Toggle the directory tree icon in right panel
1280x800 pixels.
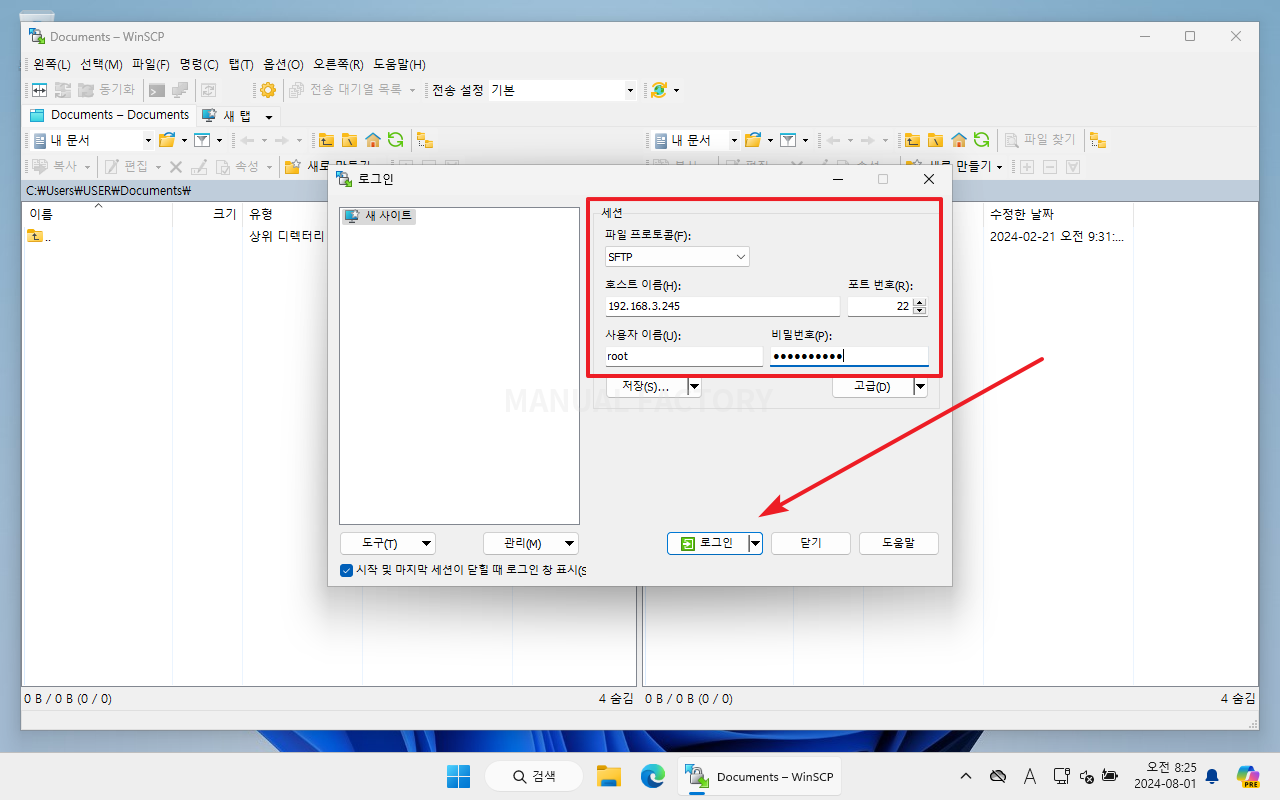pos(1098,140)
